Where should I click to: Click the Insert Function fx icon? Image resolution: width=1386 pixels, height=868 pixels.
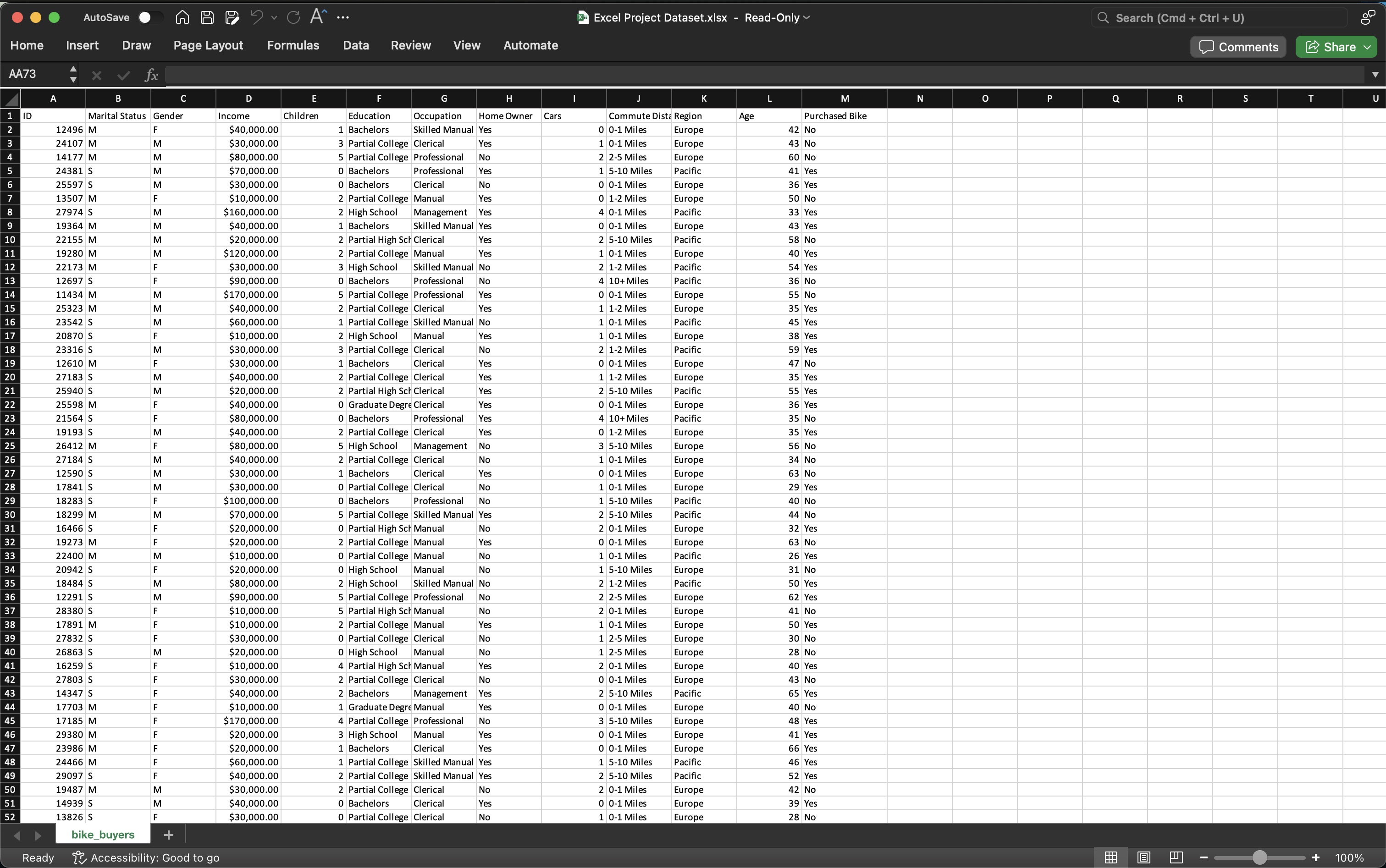click(151, 75)
